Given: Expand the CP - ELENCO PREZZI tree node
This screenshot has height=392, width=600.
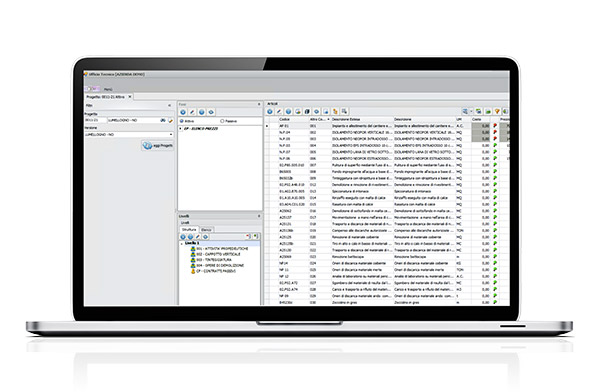Looking at the screenshot, I should [181, 129].
